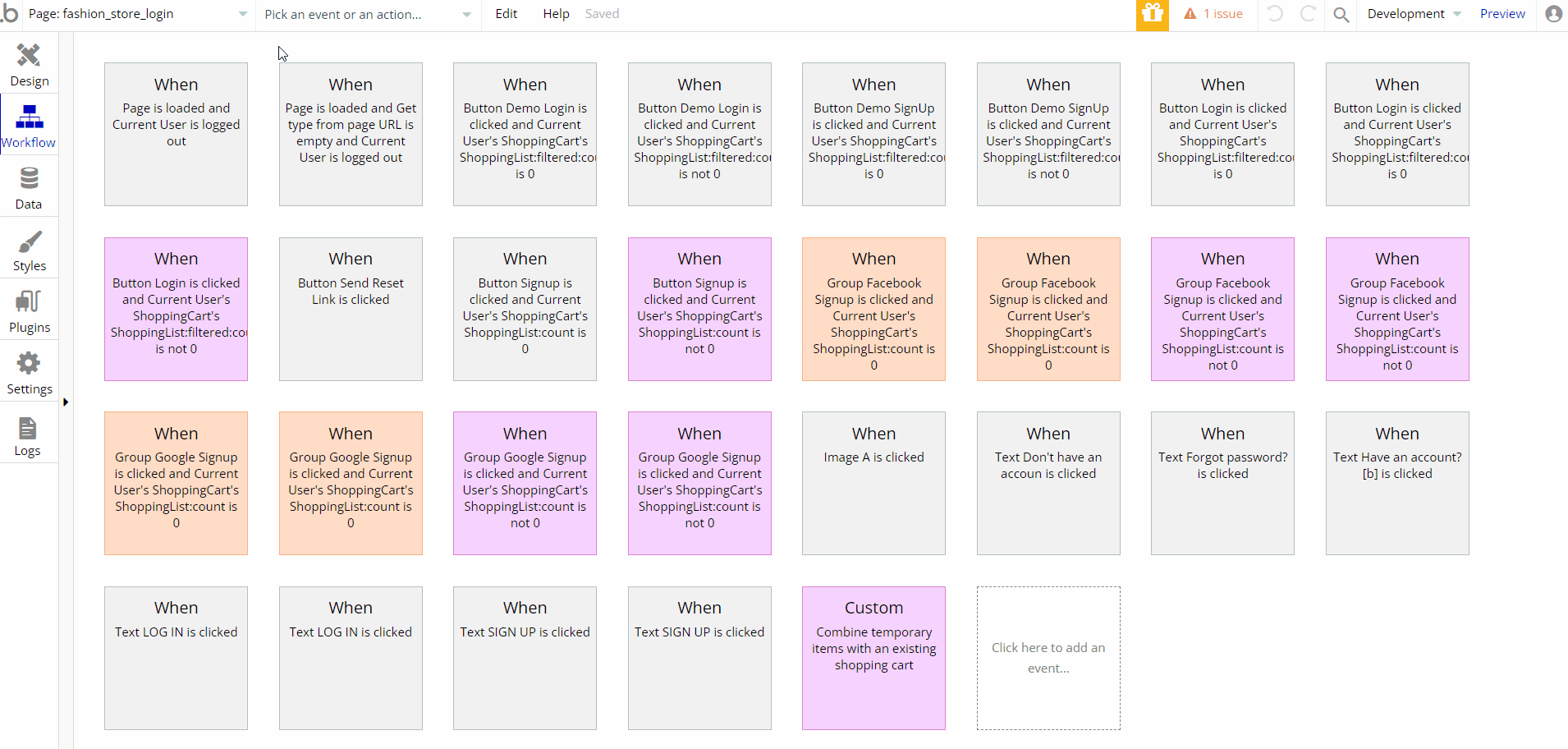Open the Logs document icon

tap(27, 428)
